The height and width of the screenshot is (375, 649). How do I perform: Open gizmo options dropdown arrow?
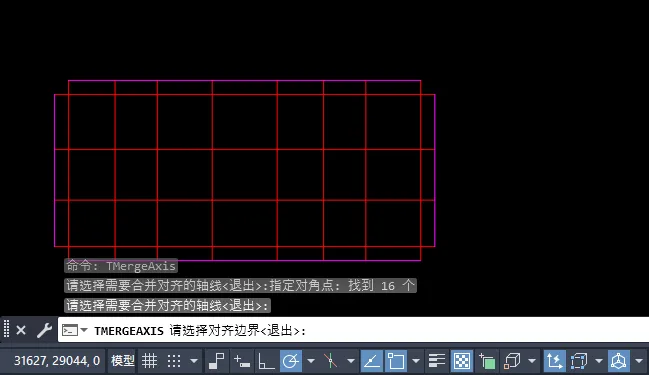point(639,361)
